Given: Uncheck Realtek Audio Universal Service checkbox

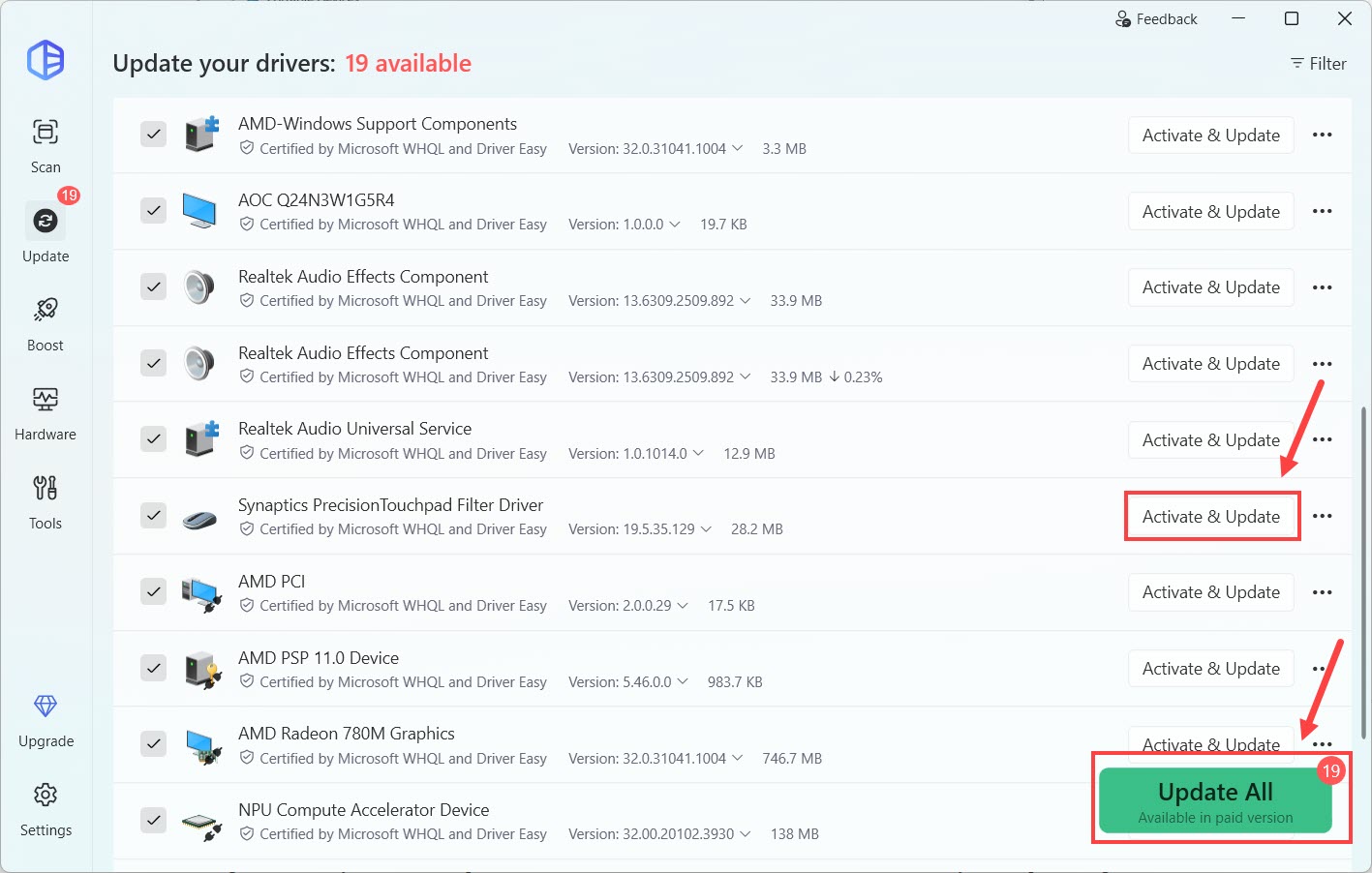Looking at the screenshot, I should [154, 438].
